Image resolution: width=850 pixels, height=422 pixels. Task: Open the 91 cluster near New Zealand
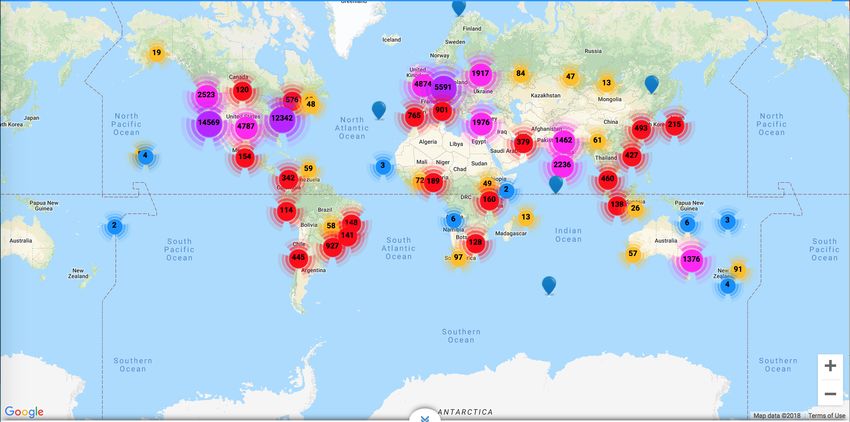coord(738,270)
